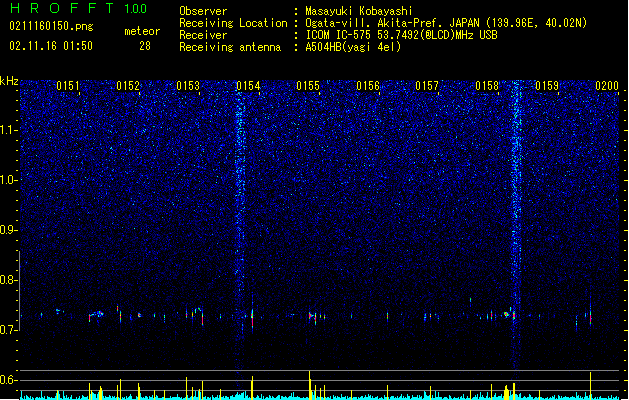
Task: Click the 1.0 kHz axis label
Action: click(x=8, y=181)
